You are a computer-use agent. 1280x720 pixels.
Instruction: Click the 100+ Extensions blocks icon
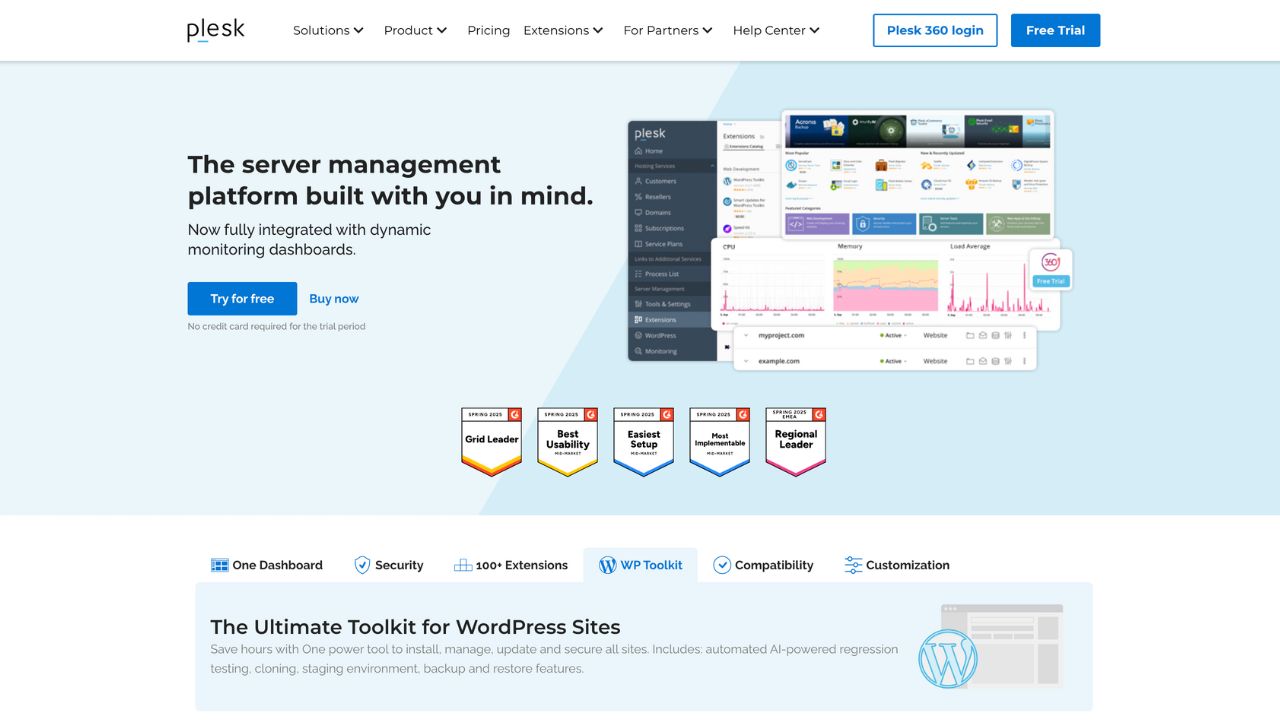463,565
